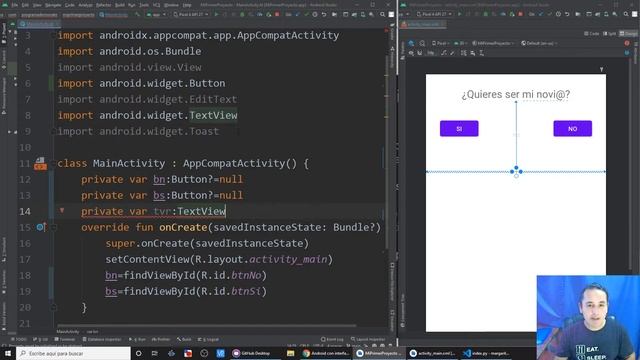Click line number 14 in the gutter
640x360 pixels.
pyautogui.click(x=24, y=211)
